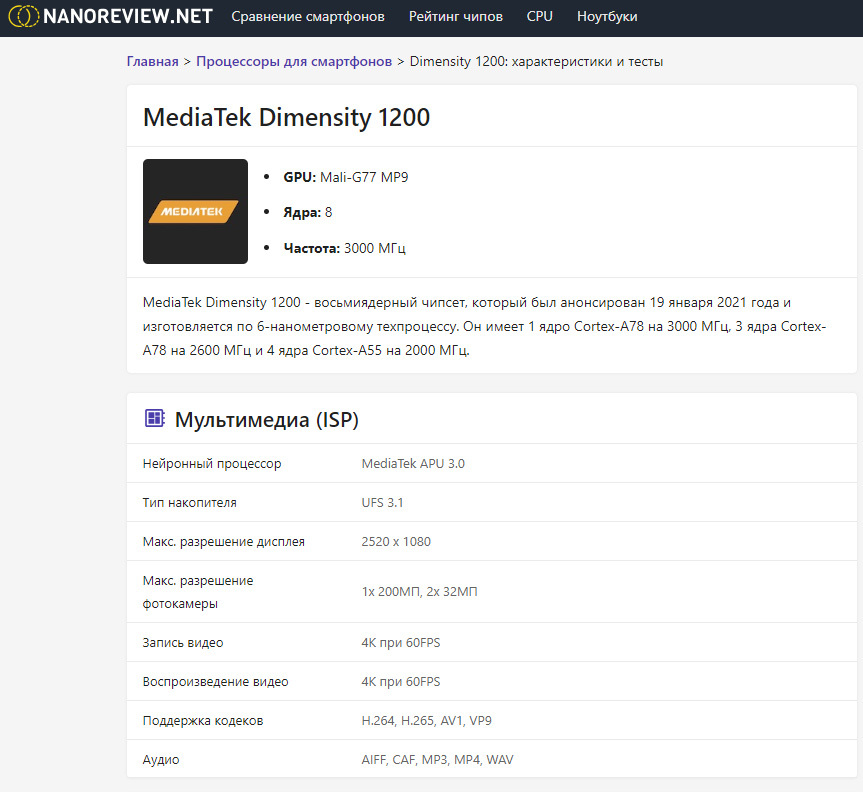
Task: Click the description paragraph about the chipset
Action: coord(484,326)
